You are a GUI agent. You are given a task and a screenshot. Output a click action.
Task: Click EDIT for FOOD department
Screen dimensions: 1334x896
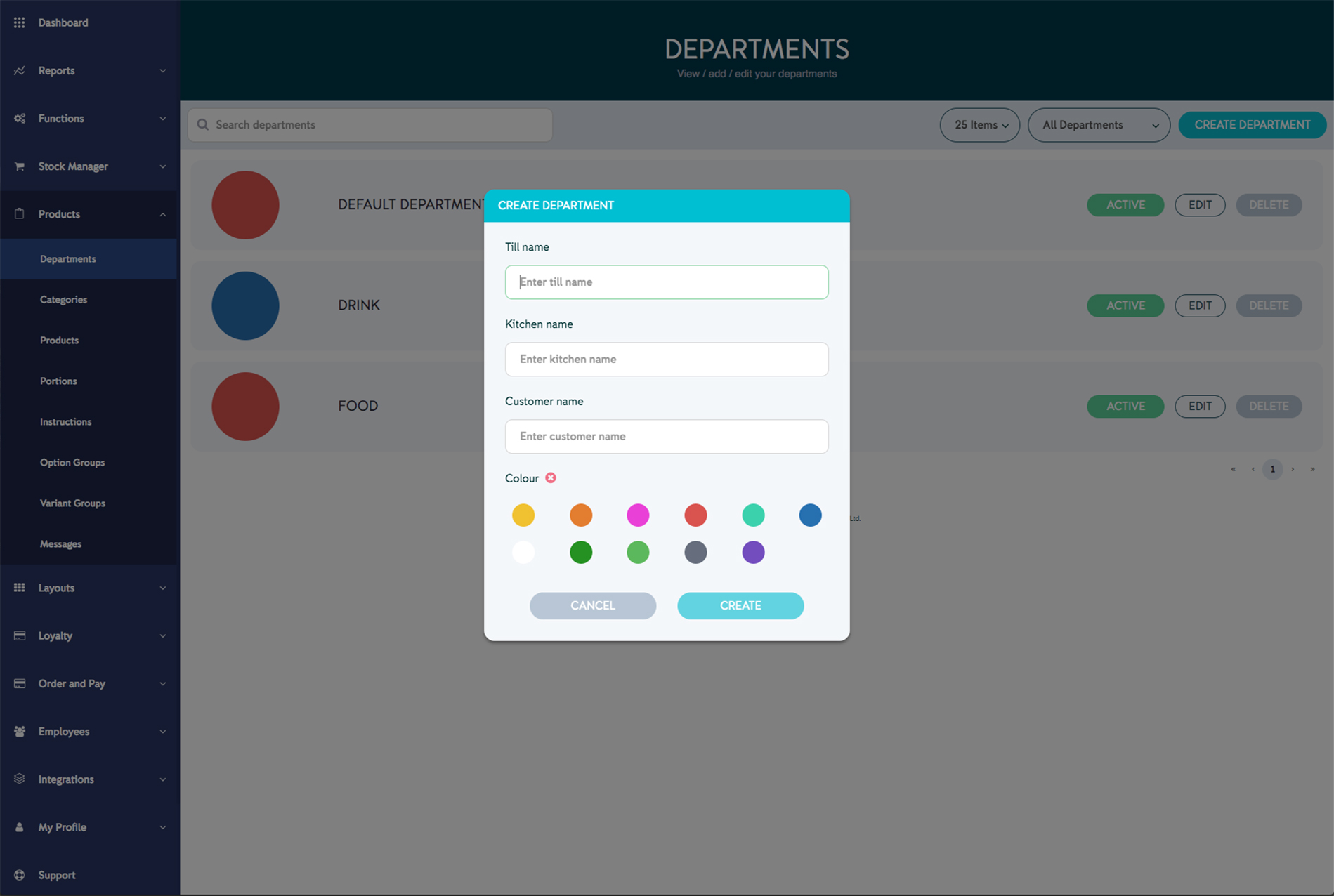click(1200, 406)
